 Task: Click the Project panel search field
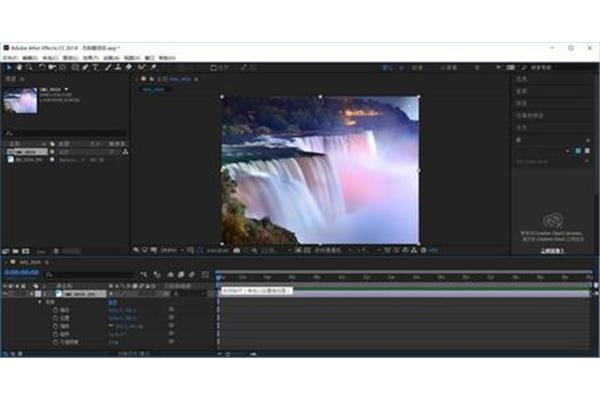(x=65, y=133)
